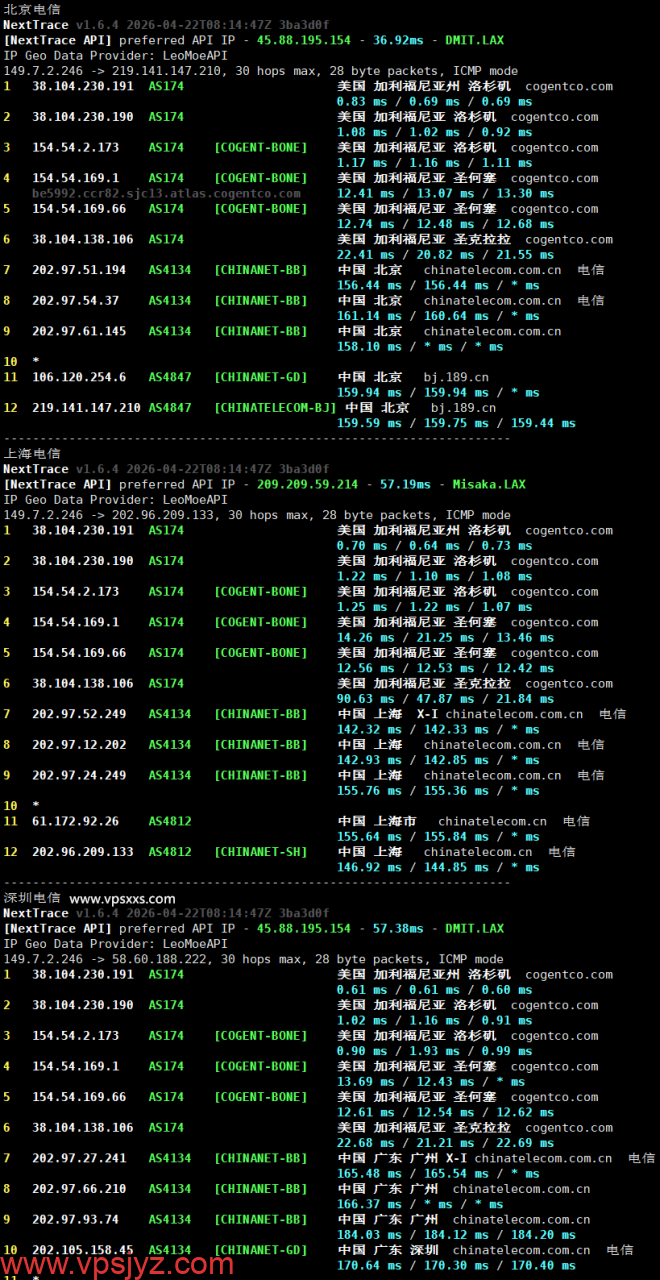Screen dimensions: 660x1280
Task: Click latency '0.70 ms / 0.64 ms / 0.73 ms'
Action: pos(435,546)
